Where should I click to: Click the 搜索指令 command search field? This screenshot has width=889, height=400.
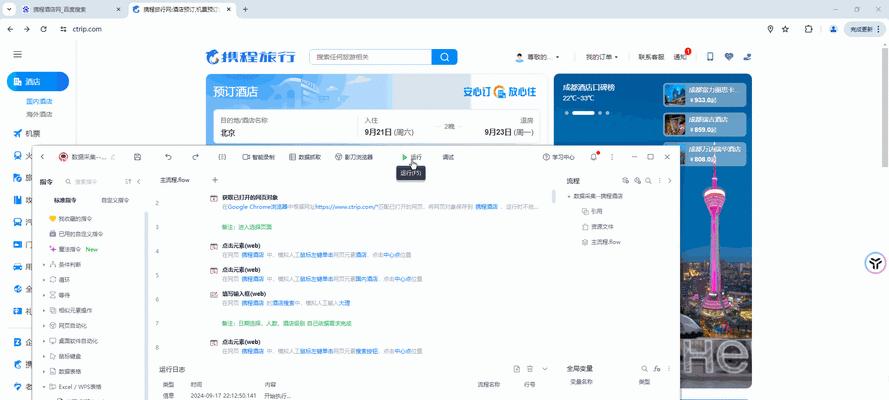coord(91,182)
